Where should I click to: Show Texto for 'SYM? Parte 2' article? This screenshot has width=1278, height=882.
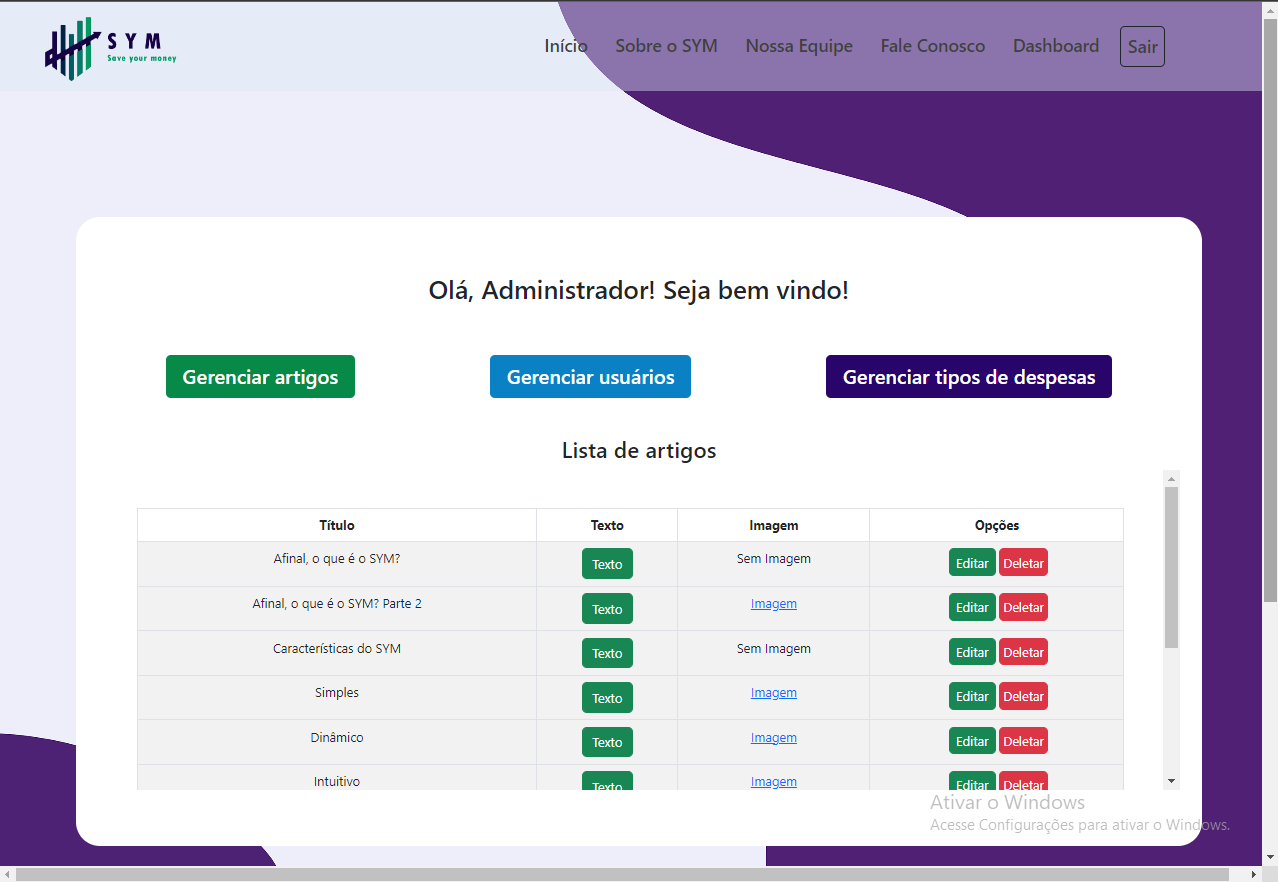[x=607, y=609]
